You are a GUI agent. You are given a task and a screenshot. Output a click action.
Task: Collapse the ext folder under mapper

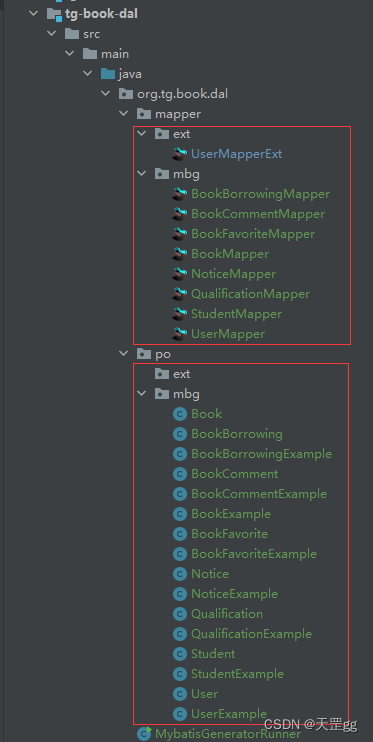142,134
